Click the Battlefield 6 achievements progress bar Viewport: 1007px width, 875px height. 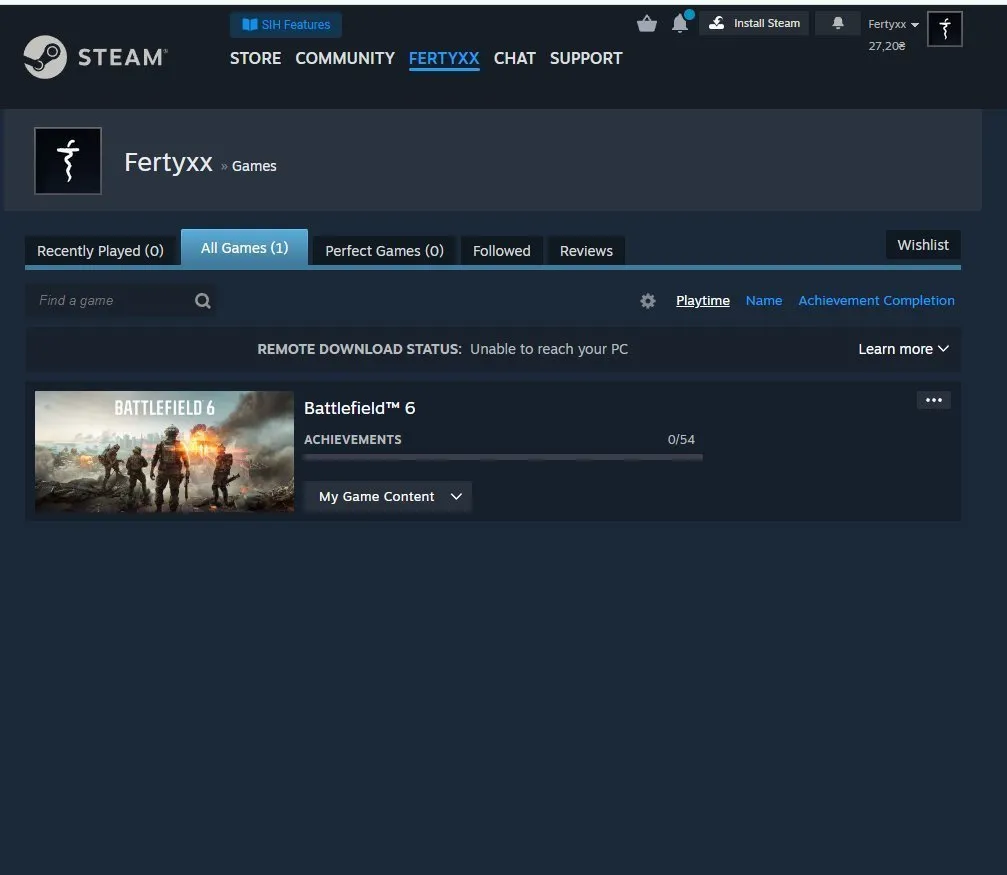[x=503, y=457]
